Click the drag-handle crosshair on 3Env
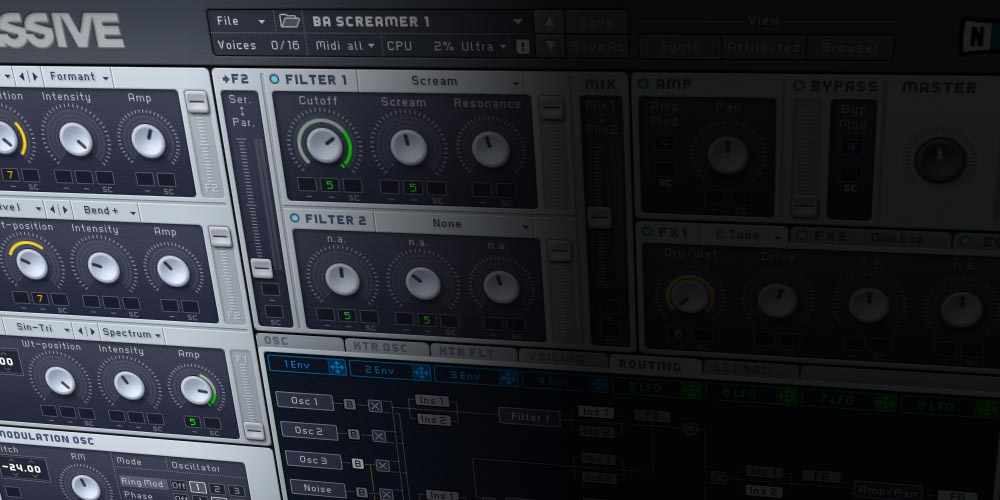Screen dimensions: 1000x500 coord(508,377)
